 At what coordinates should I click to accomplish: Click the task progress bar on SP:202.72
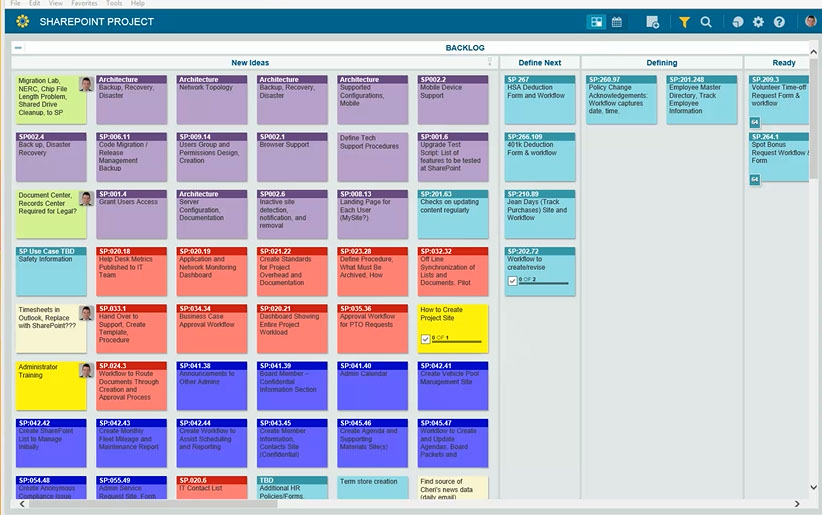click(x=548, y=282)
